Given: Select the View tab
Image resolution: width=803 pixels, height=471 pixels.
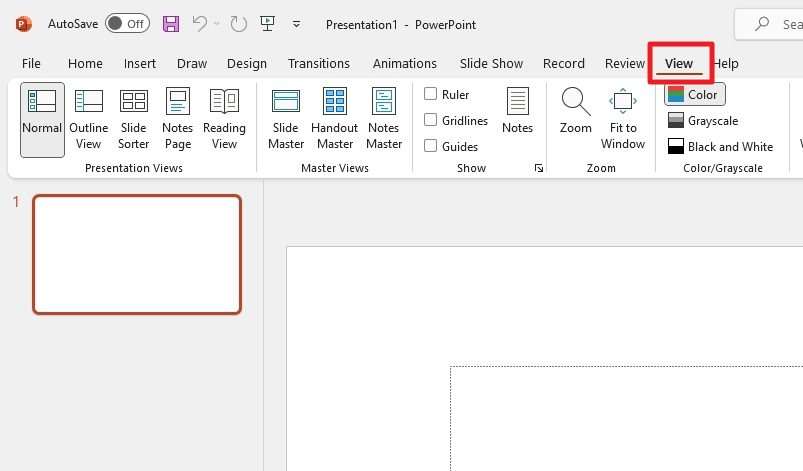Looking at the screenshot, I should click(679, 63).
